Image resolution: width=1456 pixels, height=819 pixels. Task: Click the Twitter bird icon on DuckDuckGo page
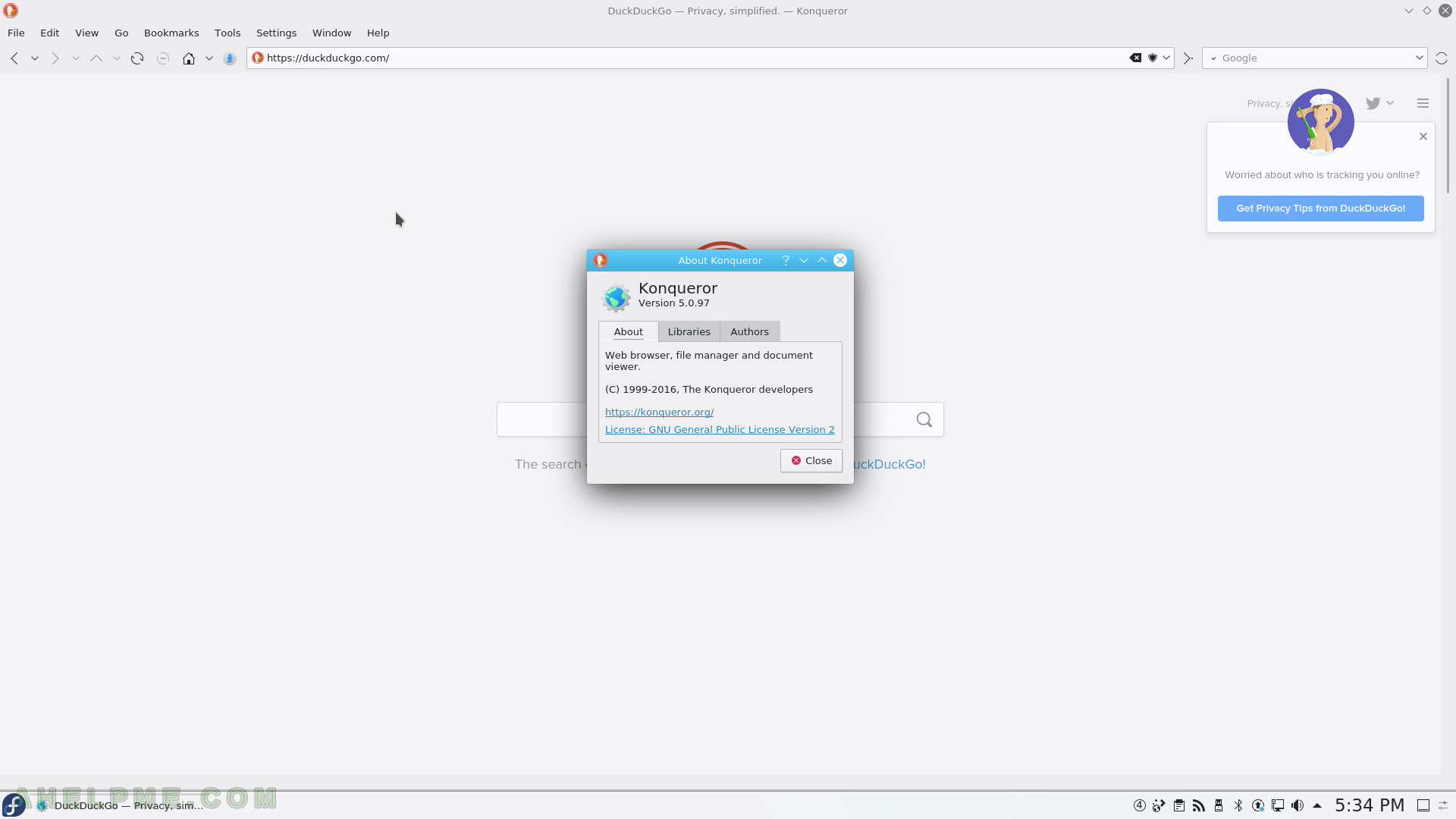coord(1373,103)
